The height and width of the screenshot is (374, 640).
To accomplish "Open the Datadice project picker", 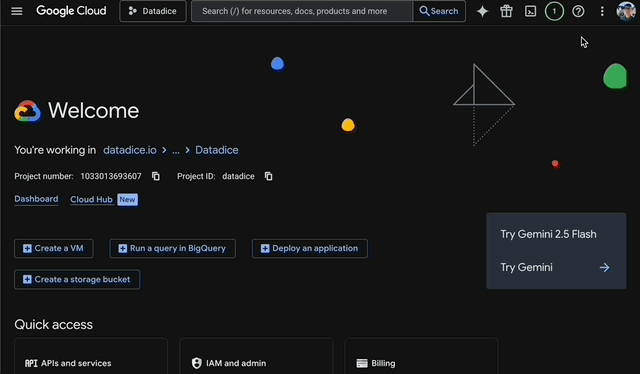I will [153, 11].
